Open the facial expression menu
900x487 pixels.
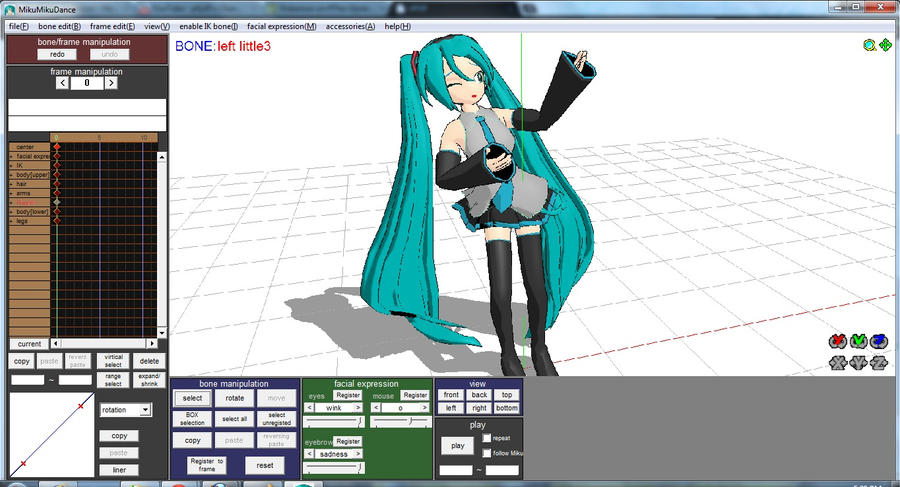pos(282,26)
